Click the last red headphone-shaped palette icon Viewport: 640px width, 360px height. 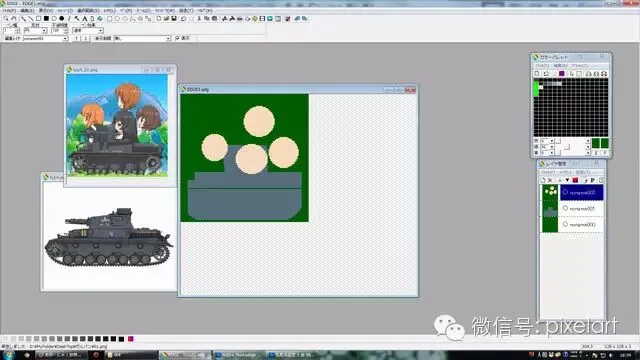[604, 73]
